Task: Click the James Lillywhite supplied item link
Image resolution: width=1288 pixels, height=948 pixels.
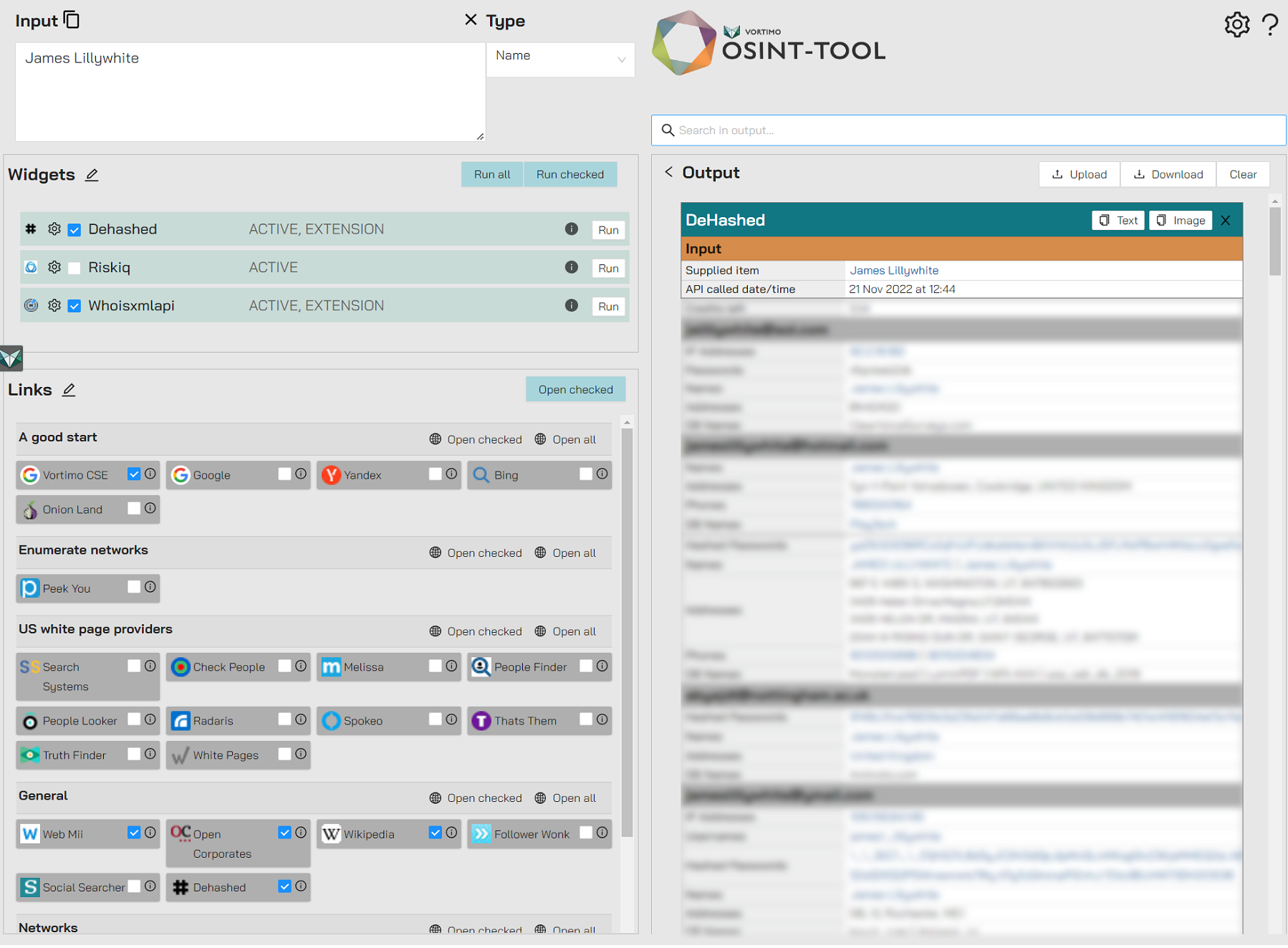Action: [x=894, y=271]
